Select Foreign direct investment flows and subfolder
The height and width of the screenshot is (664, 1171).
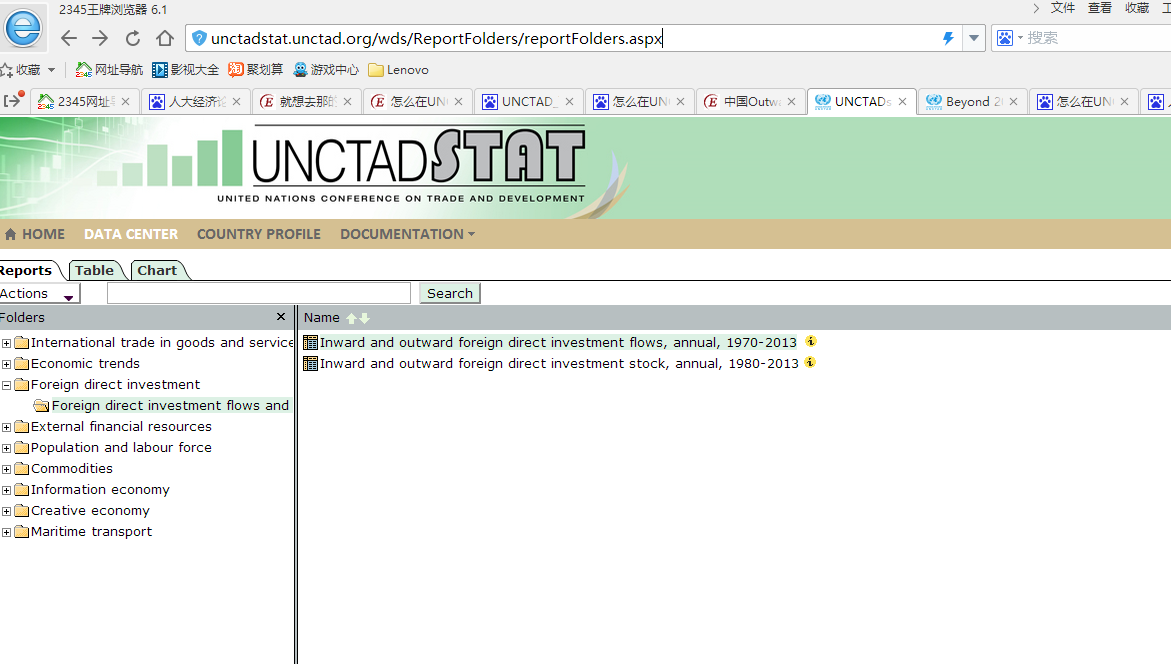click(x=170, y=406)
